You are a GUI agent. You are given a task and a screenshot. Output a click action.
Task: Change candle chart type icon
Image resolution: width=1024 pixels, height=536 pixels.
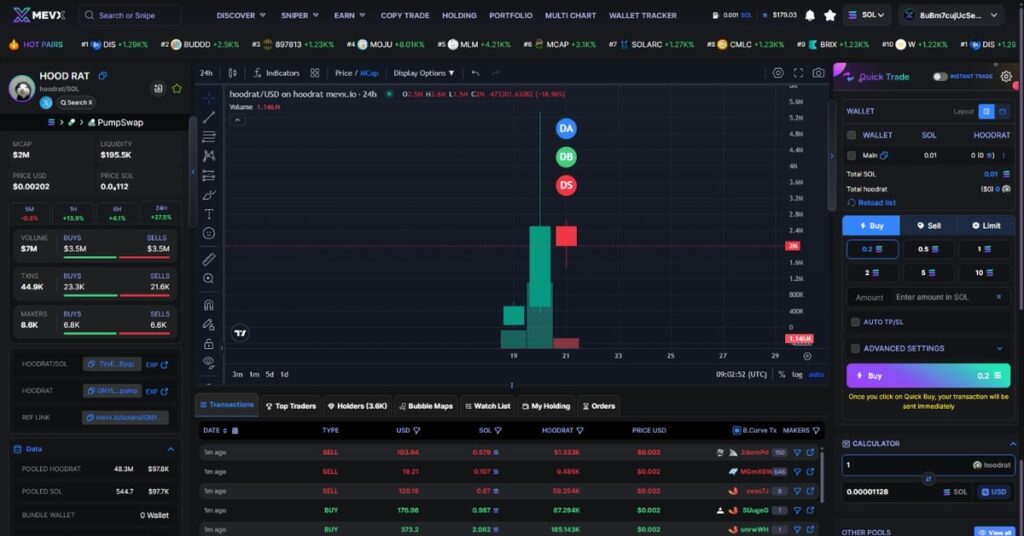pos(232,73)
